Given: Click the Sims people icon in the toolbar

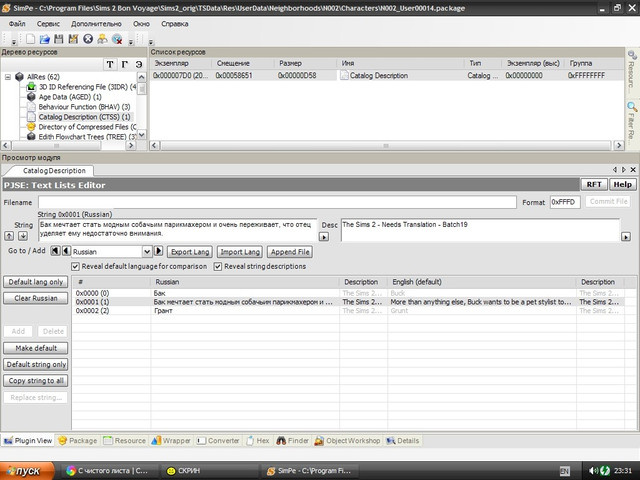Looking at the screenshot, I should (x=102, y=39).
